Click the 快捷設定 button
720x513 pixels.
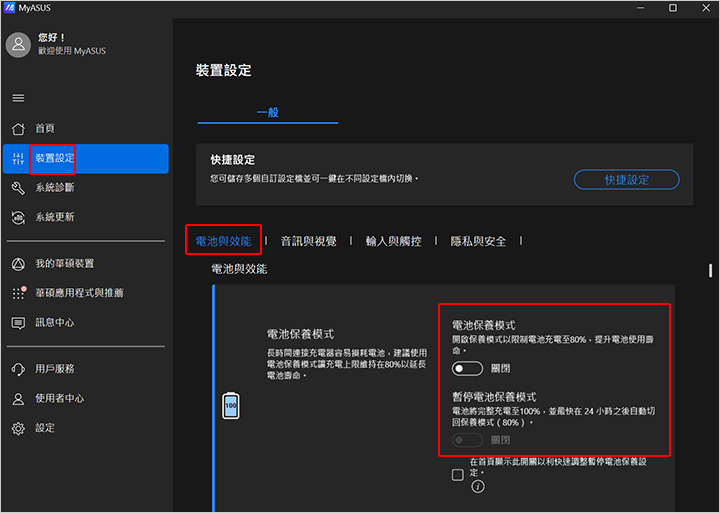click(626, 180)
